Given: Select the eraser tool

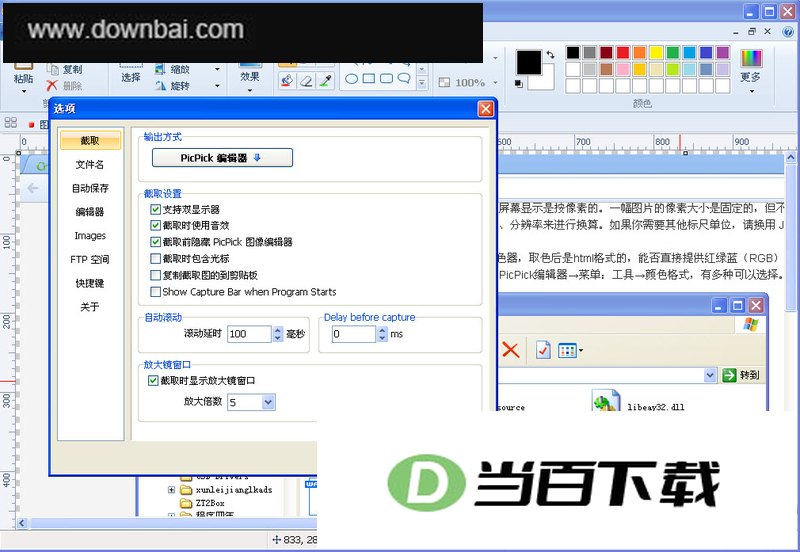Looking at the screenshot, I should (306, 80).
